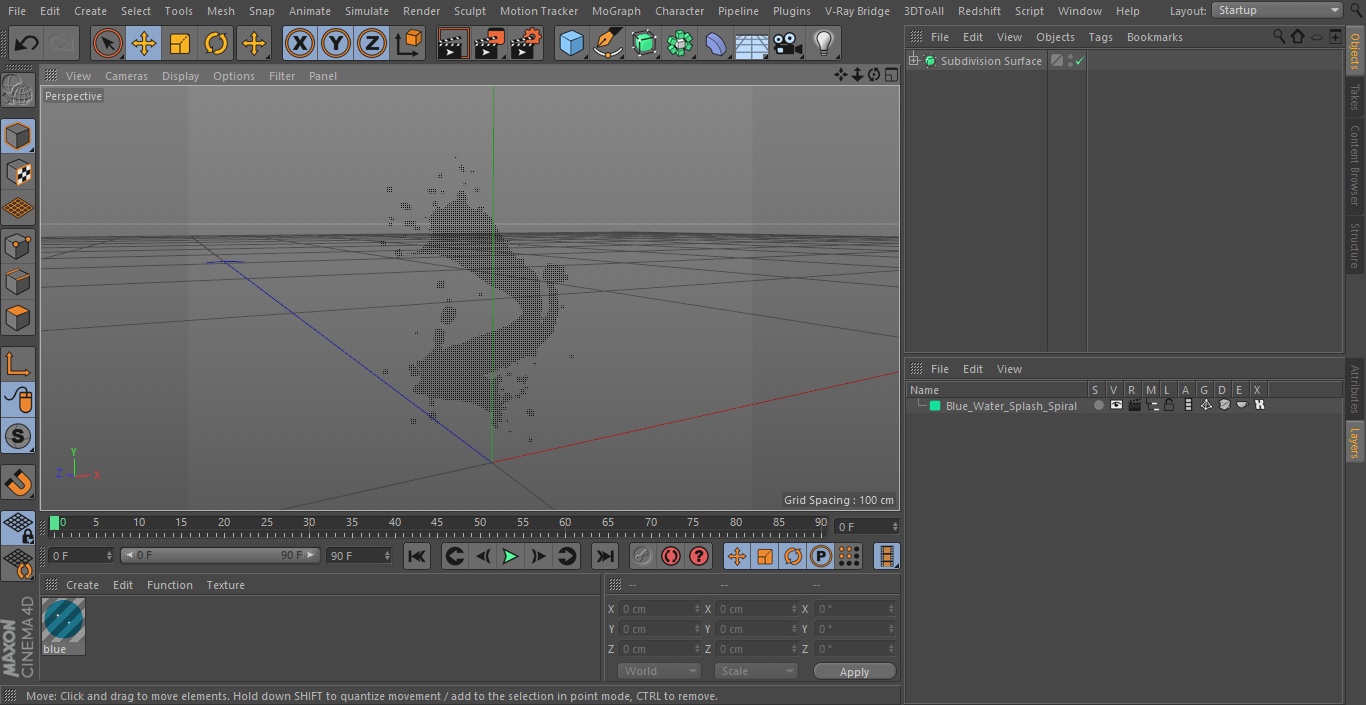Click Render to Picture Viewer icon
The width and height of the screenshot is (1366, 705).
pos(489,43)
